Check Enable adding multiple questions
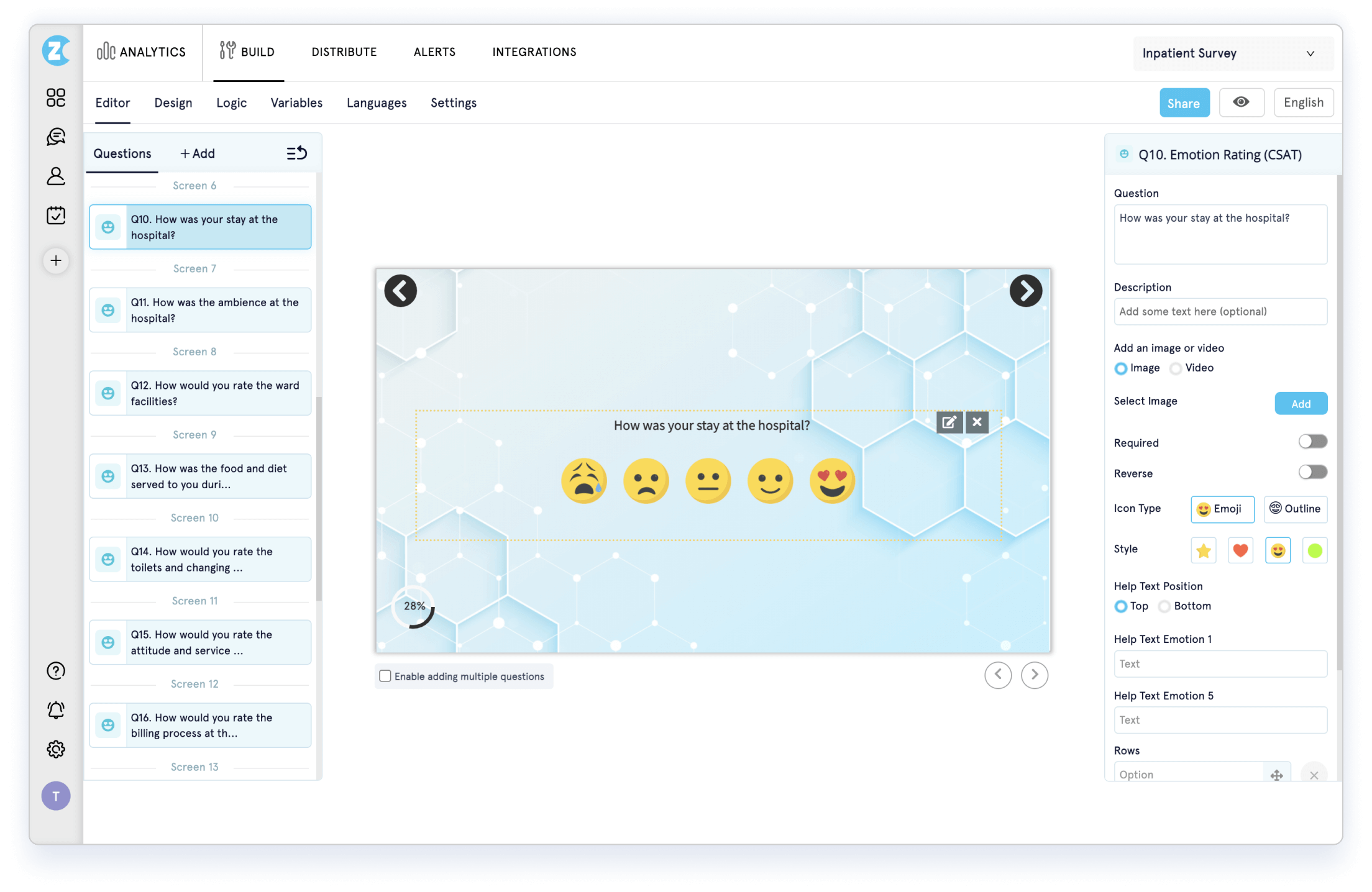This screenshot has width=1372, height=892. click(385, 676)
